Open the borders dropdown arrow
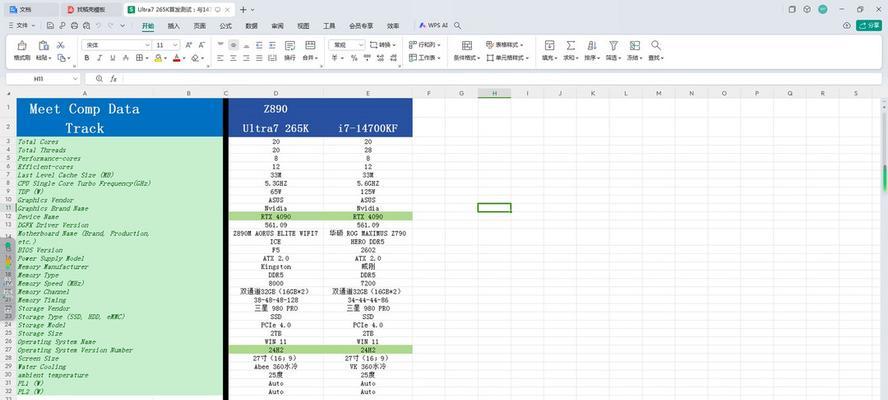The width and height of the screenshot is (888, 400). coord(146,58)
